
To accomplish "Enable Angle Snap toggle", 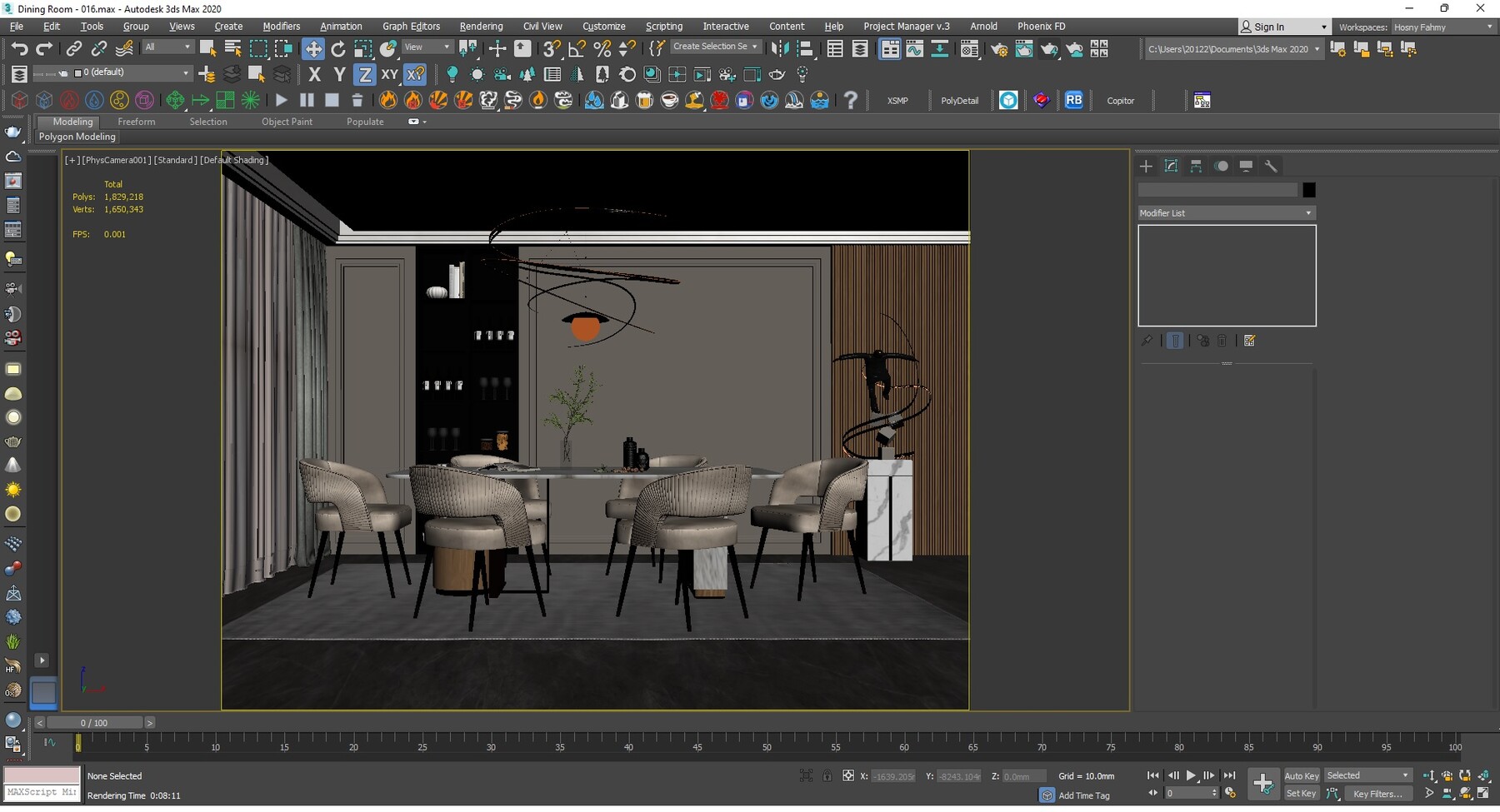I will 576,49.
